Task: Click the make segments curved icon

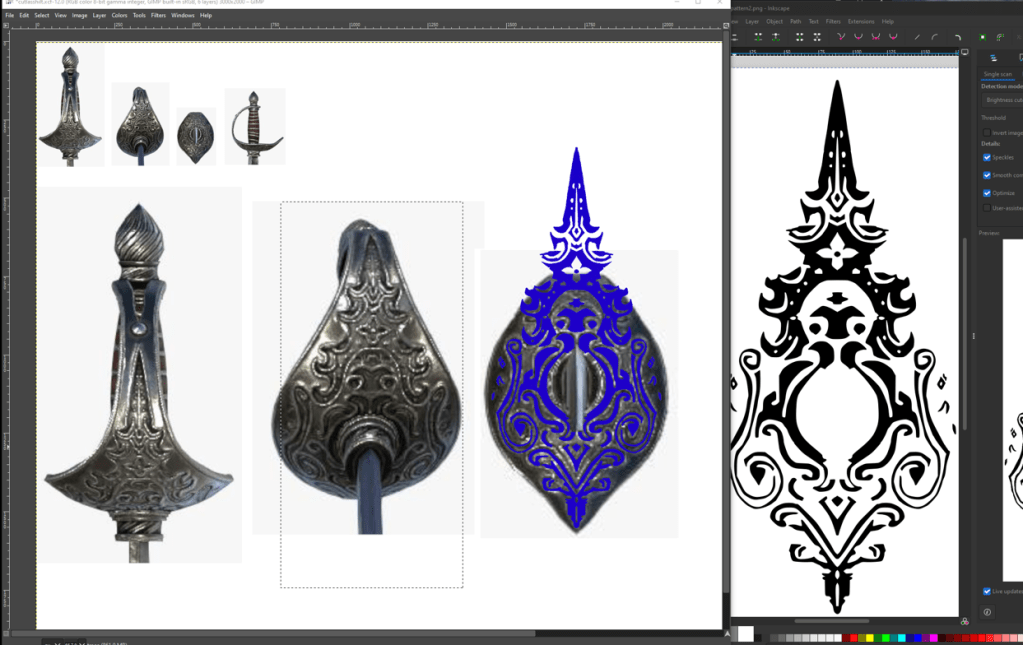Action: 934,37
